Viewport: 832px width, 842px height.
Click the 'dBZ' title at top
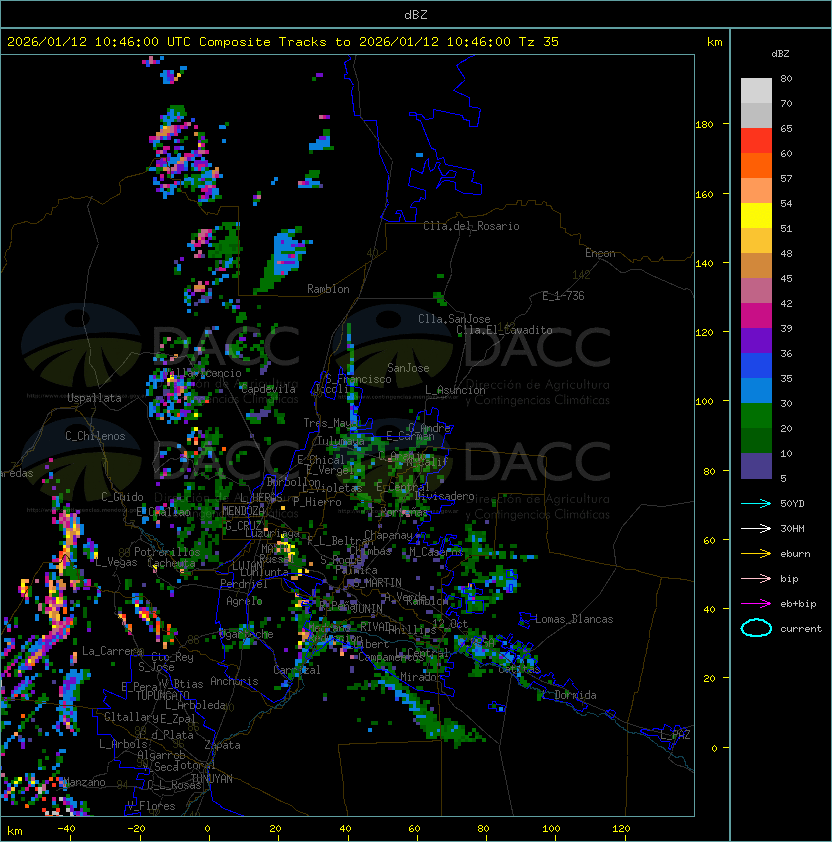coord(416,15)
